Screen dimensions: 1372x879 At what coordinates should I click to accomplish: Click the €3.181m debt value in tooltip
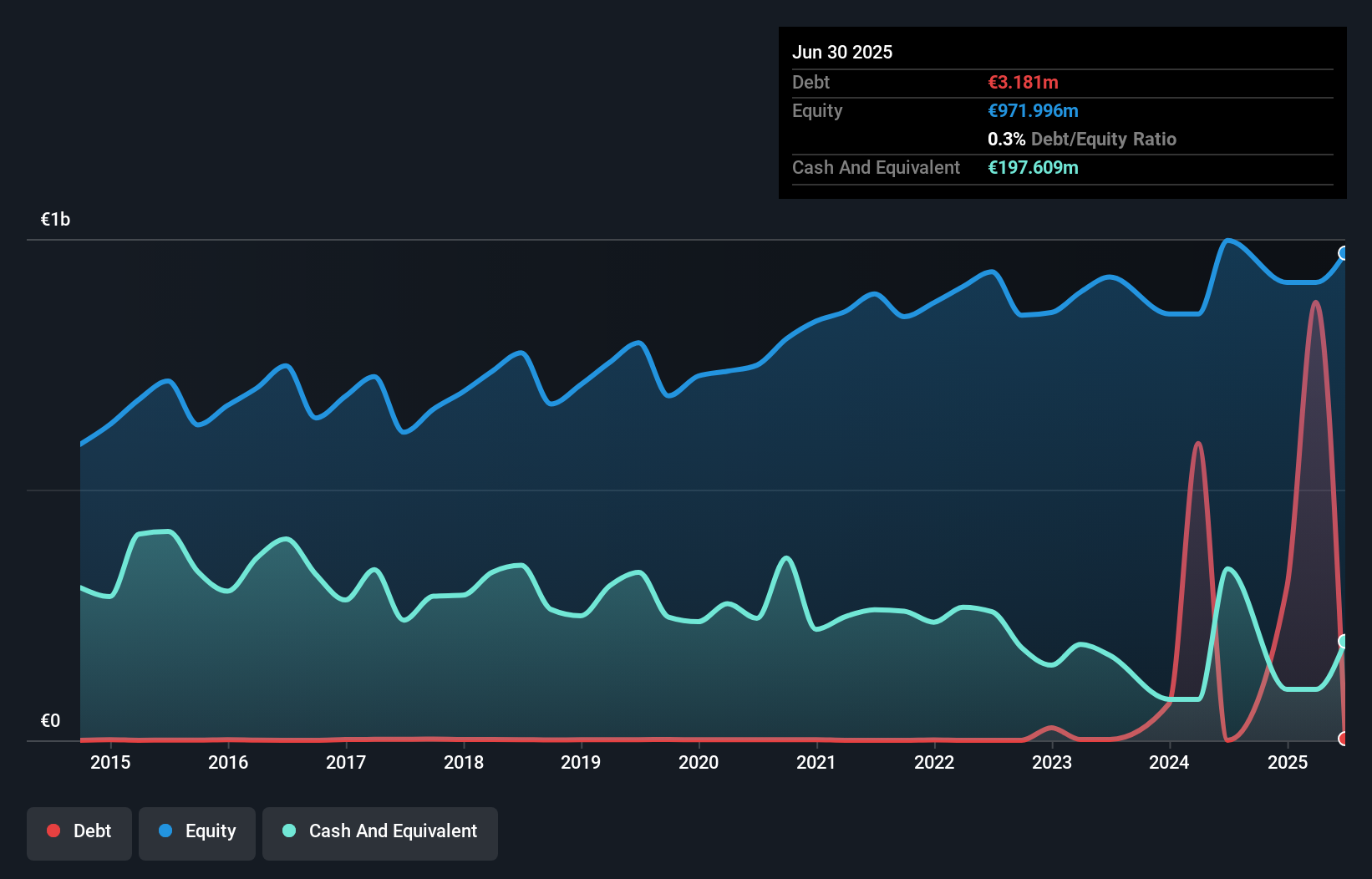coord(1024,83)
